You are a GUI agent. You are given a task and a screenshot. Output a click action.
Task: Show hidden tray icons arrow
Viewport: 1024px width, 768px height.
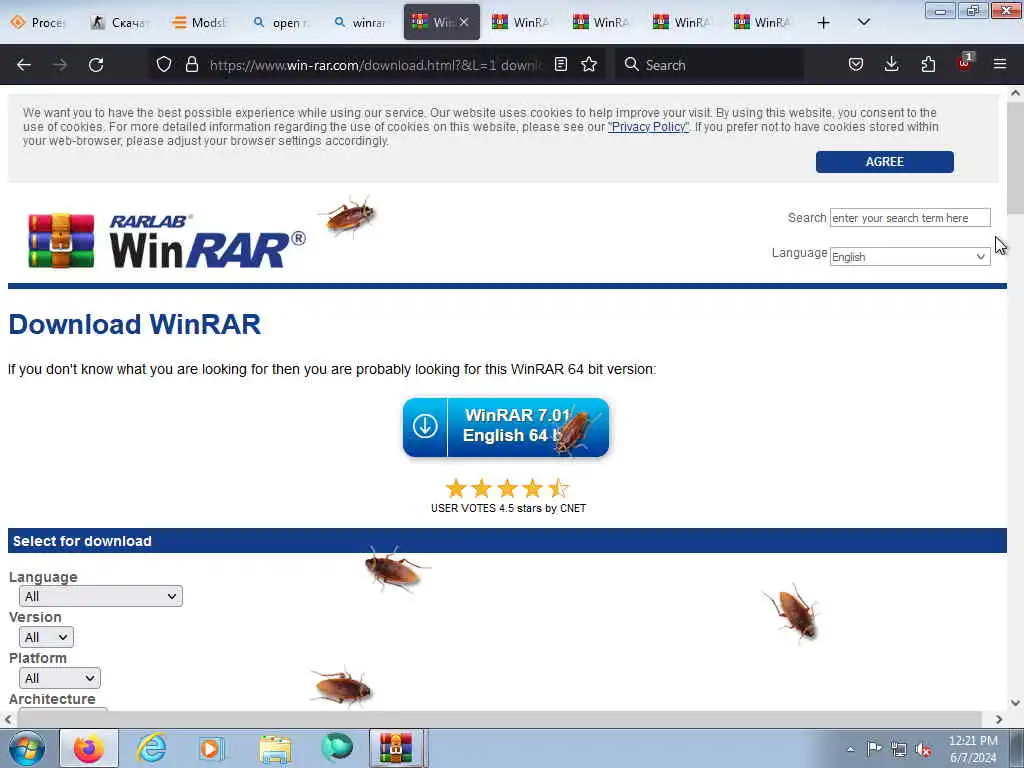[850, 749]
